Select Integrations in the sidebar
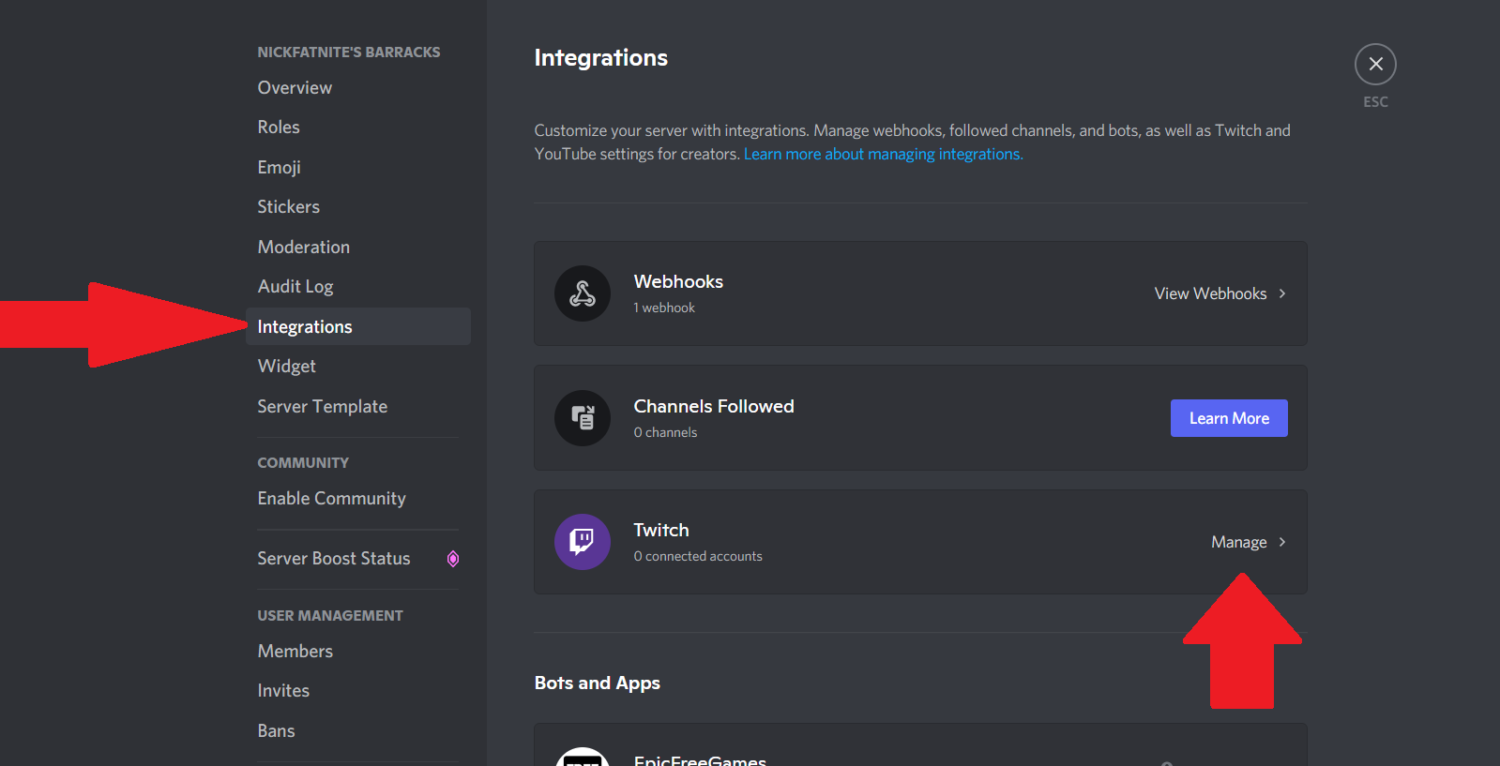1500x766 pixels. [358, 326]
